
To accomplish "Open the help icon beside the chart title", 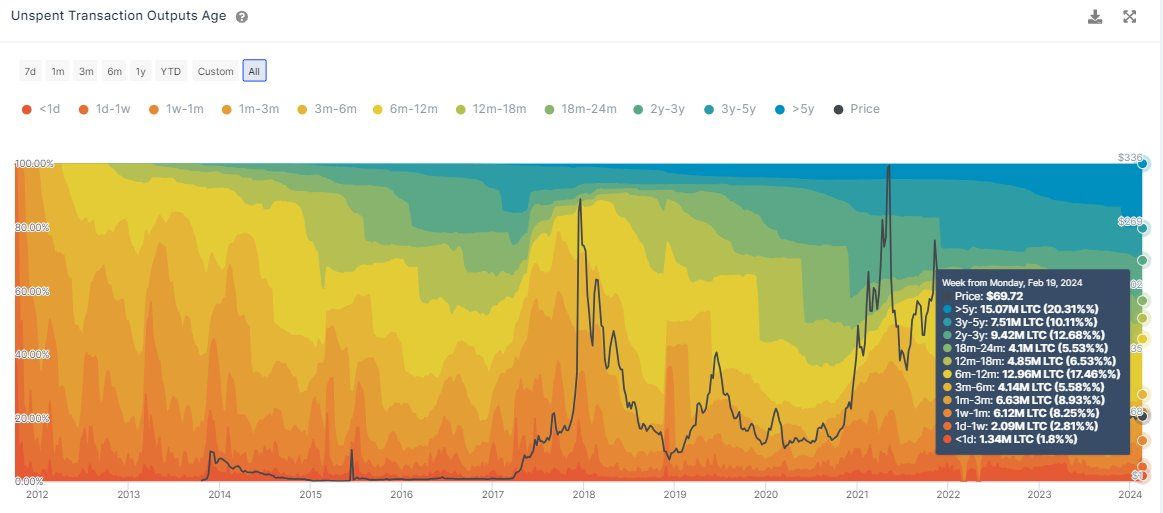I will [x=242, y=17].
